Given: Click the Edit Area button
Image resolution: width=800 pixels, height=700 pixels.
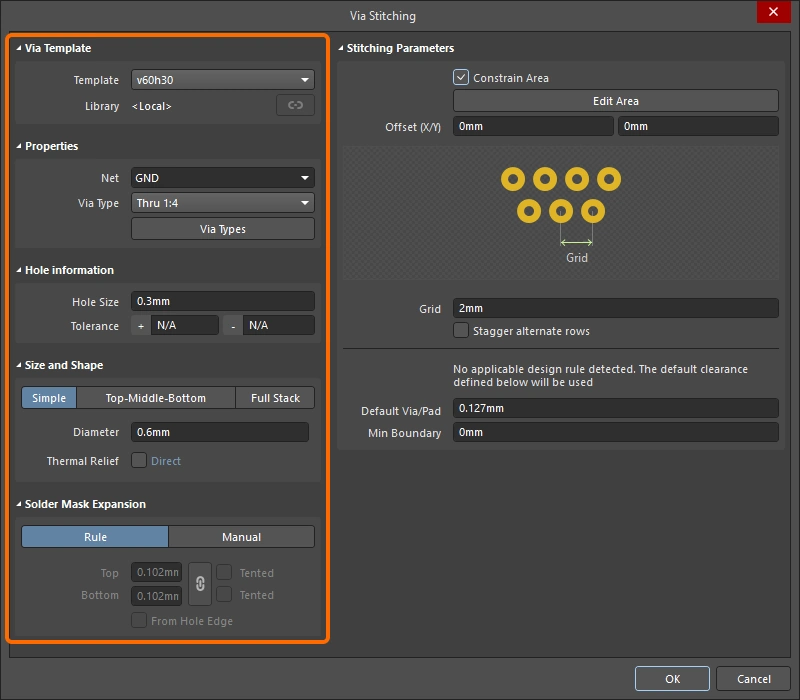Looking at the screenshot, I should tap(615, 101).
